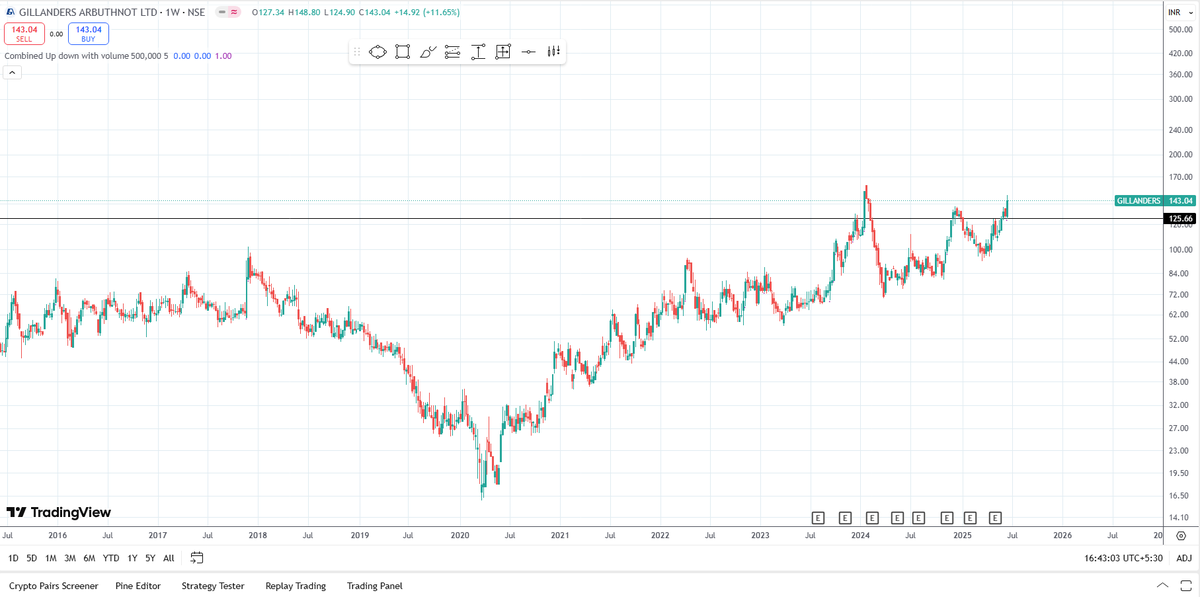Click the GILLANDERS 143.04 last price label
The image size is (1200, 597).
[1156, 201]
